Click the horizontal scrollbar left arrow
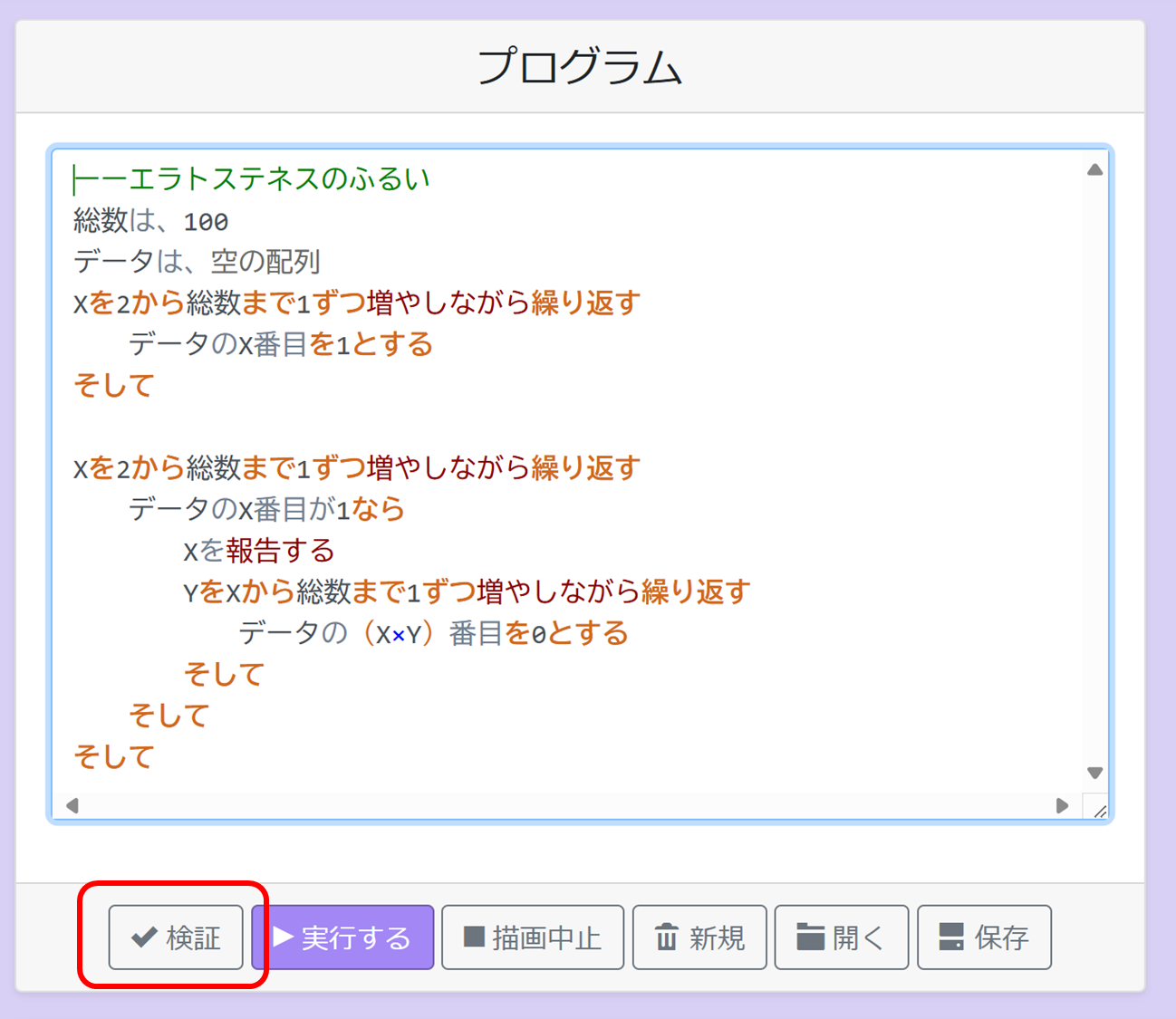Image resolution: width=1176 pixels, height=1019 pixels. [72, 805]
